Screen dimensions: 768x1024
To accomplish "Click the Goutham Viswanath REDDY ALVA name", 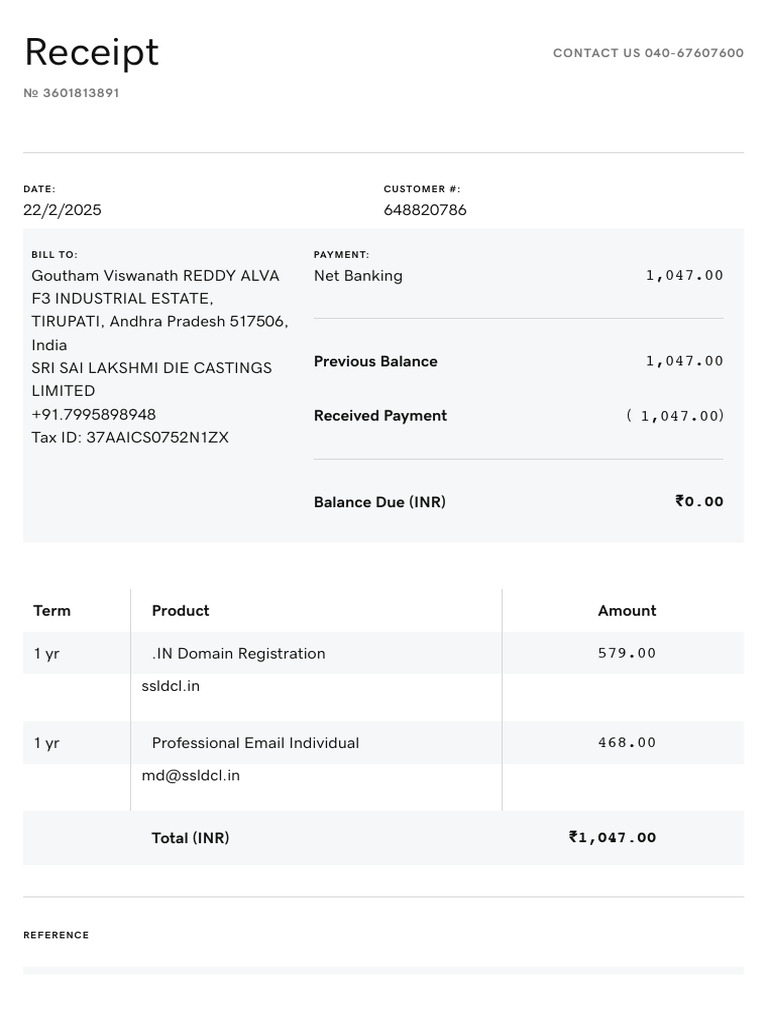I will coord(155,275).
